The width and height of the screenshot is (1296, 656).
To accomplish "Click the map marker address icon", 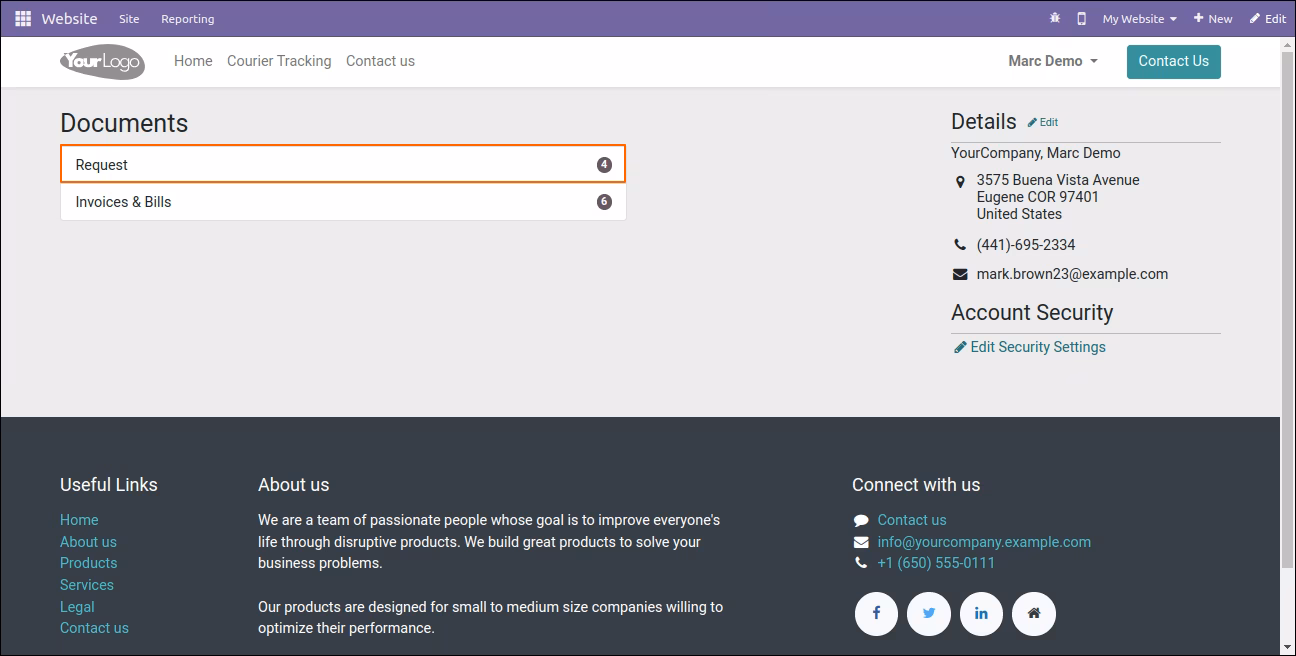I will coord(960,181).
